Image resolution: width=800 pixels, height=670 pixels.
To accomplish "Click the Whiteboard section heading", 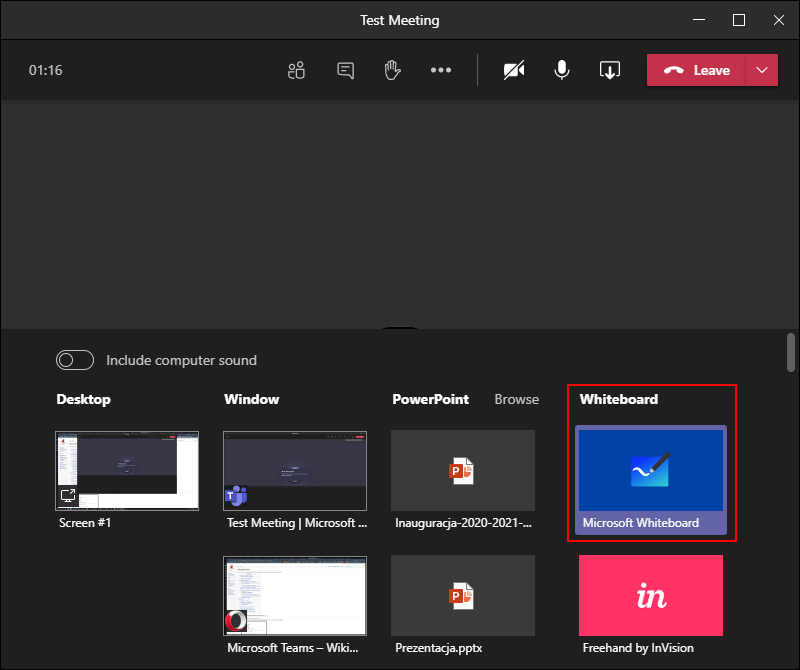I will click(x=619, y=399).
